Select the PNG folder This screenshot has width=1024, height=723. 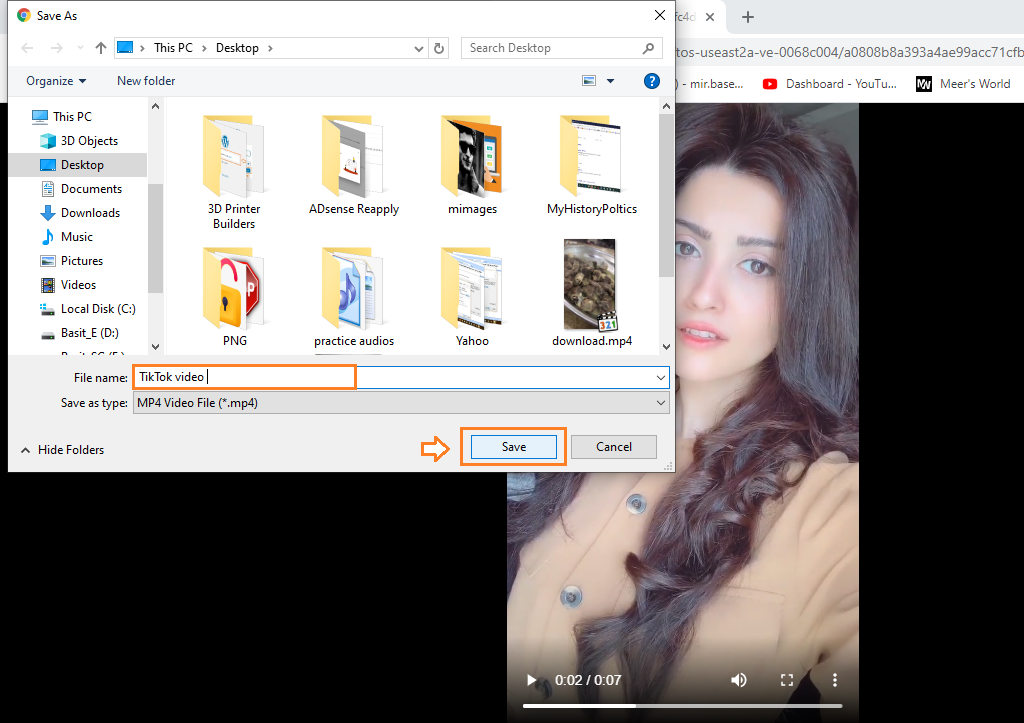[234, 297]
